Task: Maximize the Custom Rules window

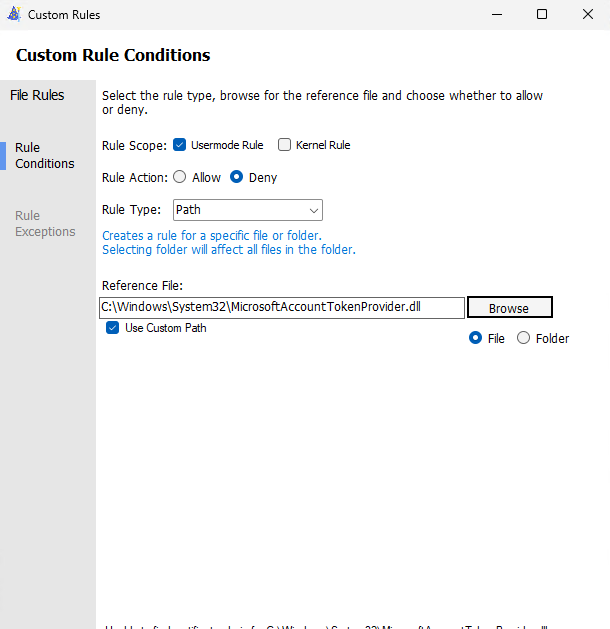Action: point(542,14)
